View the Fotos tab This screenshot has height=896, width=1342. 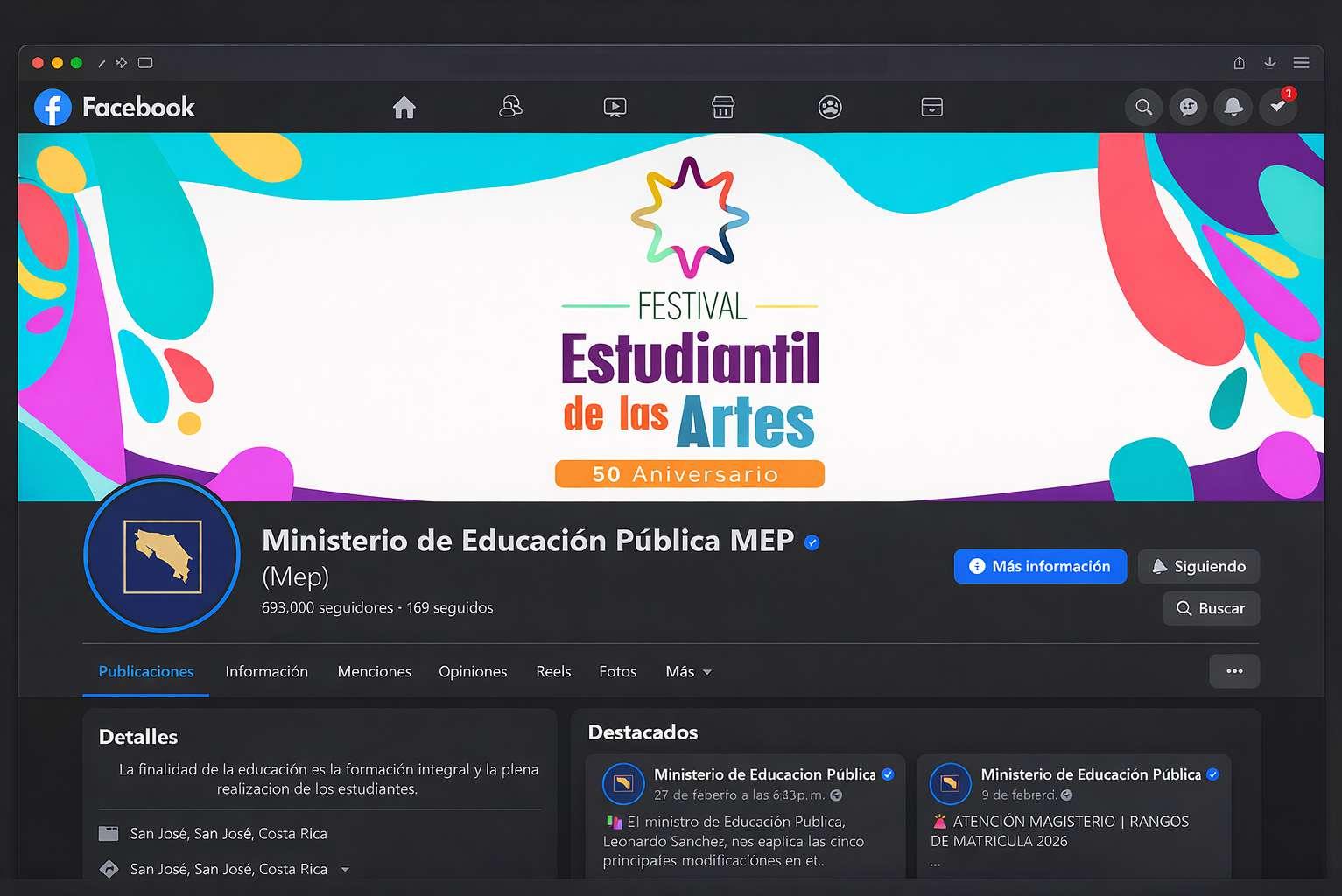[x=618, y=672]
